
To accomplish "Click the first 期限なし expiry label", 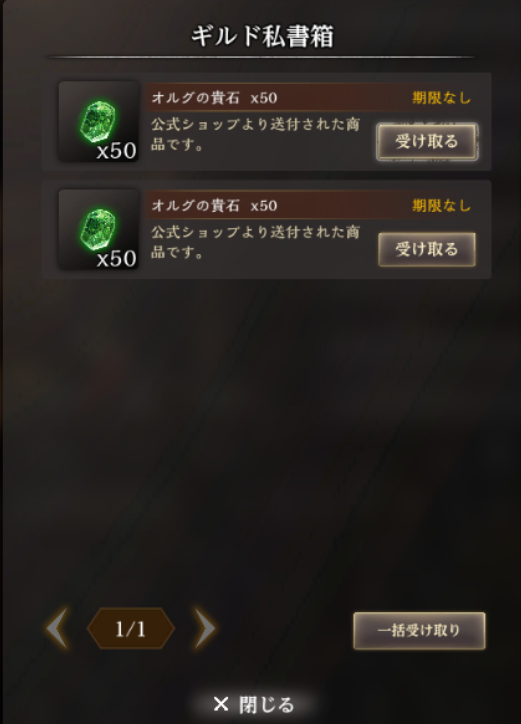I will (442, 98).
